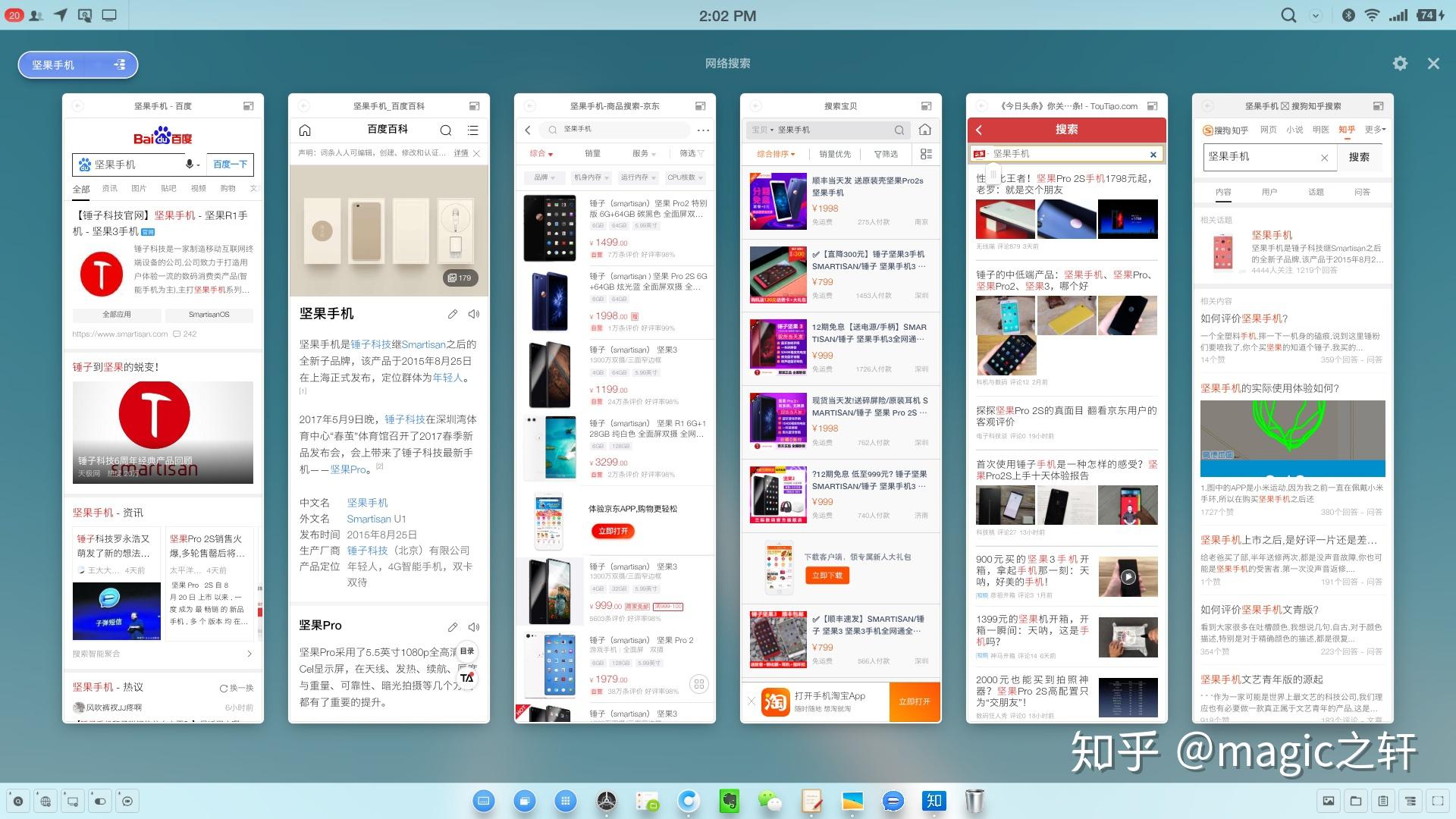
Task: Switch to Baidu 资讯 tab
Action: pyautogui.click(x=110, y=188)
